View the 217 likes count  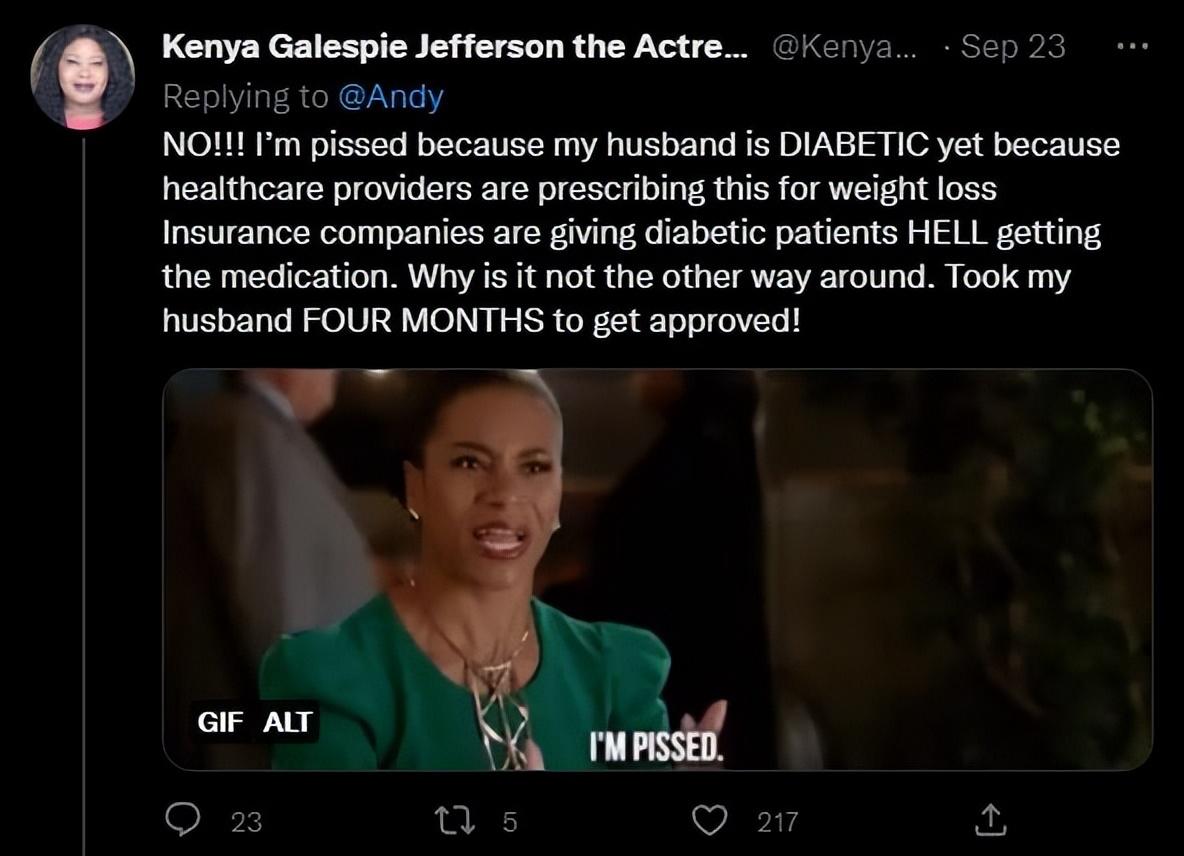coord(778,821)
